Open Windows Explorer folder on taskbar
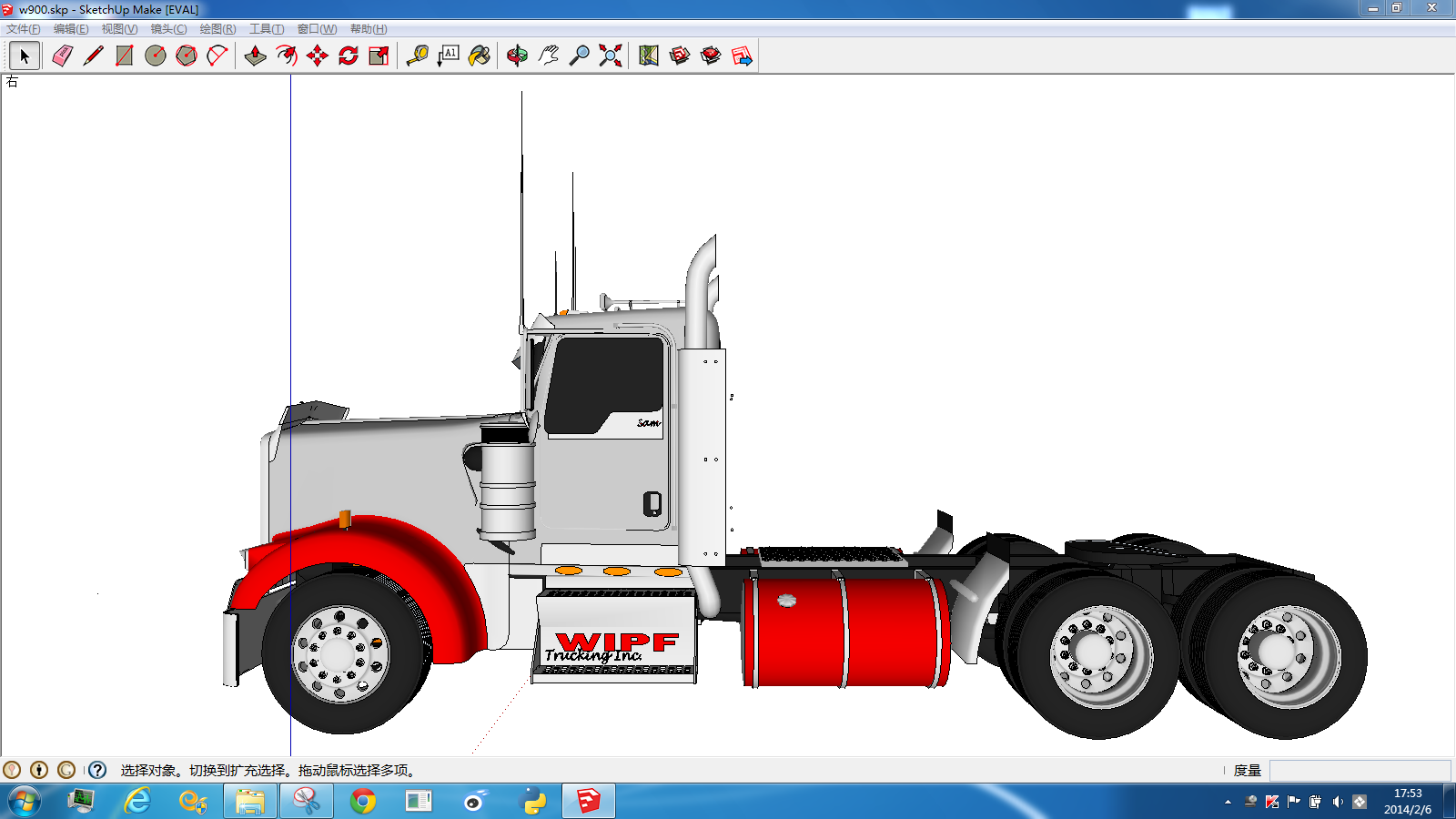Image resolution: width=1456 pixels, height=819 pixels. (x=250, y=802)
